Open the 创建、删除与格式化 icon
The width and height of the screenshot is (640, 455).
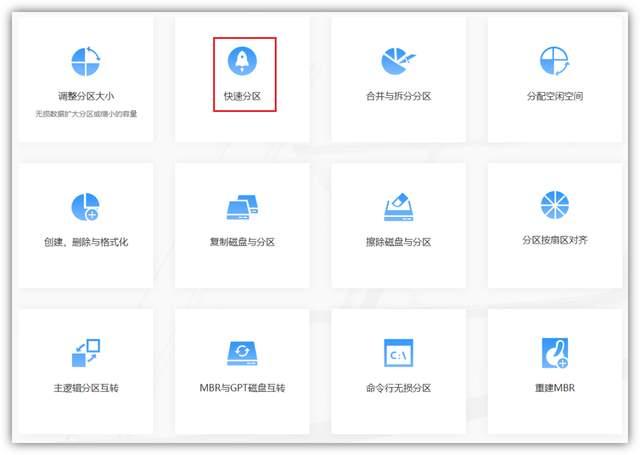pyautogui.click(x=86, y=207)
